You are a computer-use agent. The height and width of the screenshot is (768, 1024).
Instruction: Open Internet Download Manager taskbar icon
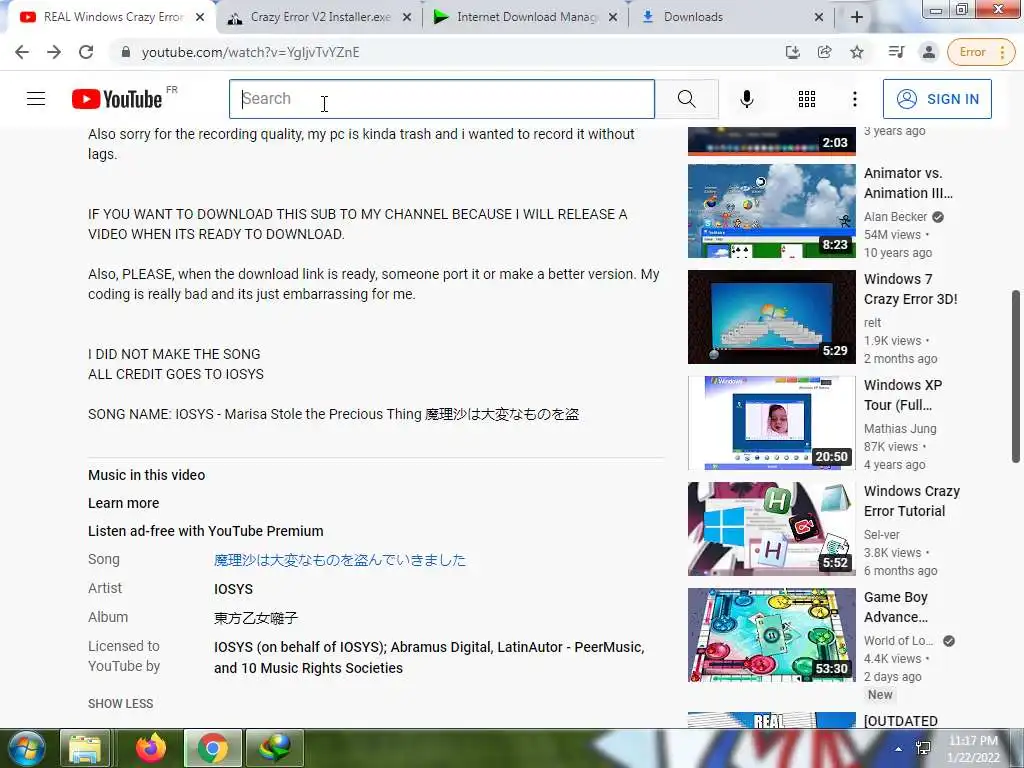tap(275, 748)
